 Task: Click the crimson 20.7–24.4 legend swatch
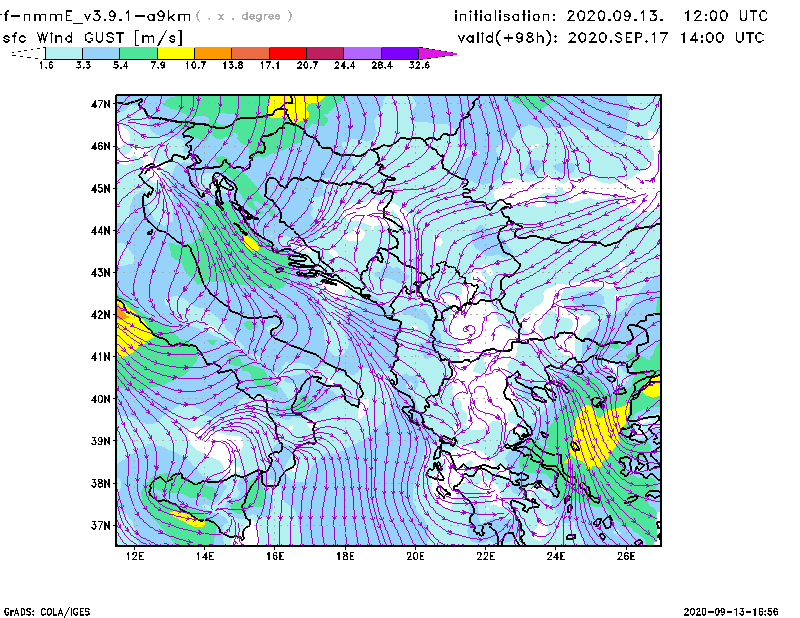pos(325,53)
